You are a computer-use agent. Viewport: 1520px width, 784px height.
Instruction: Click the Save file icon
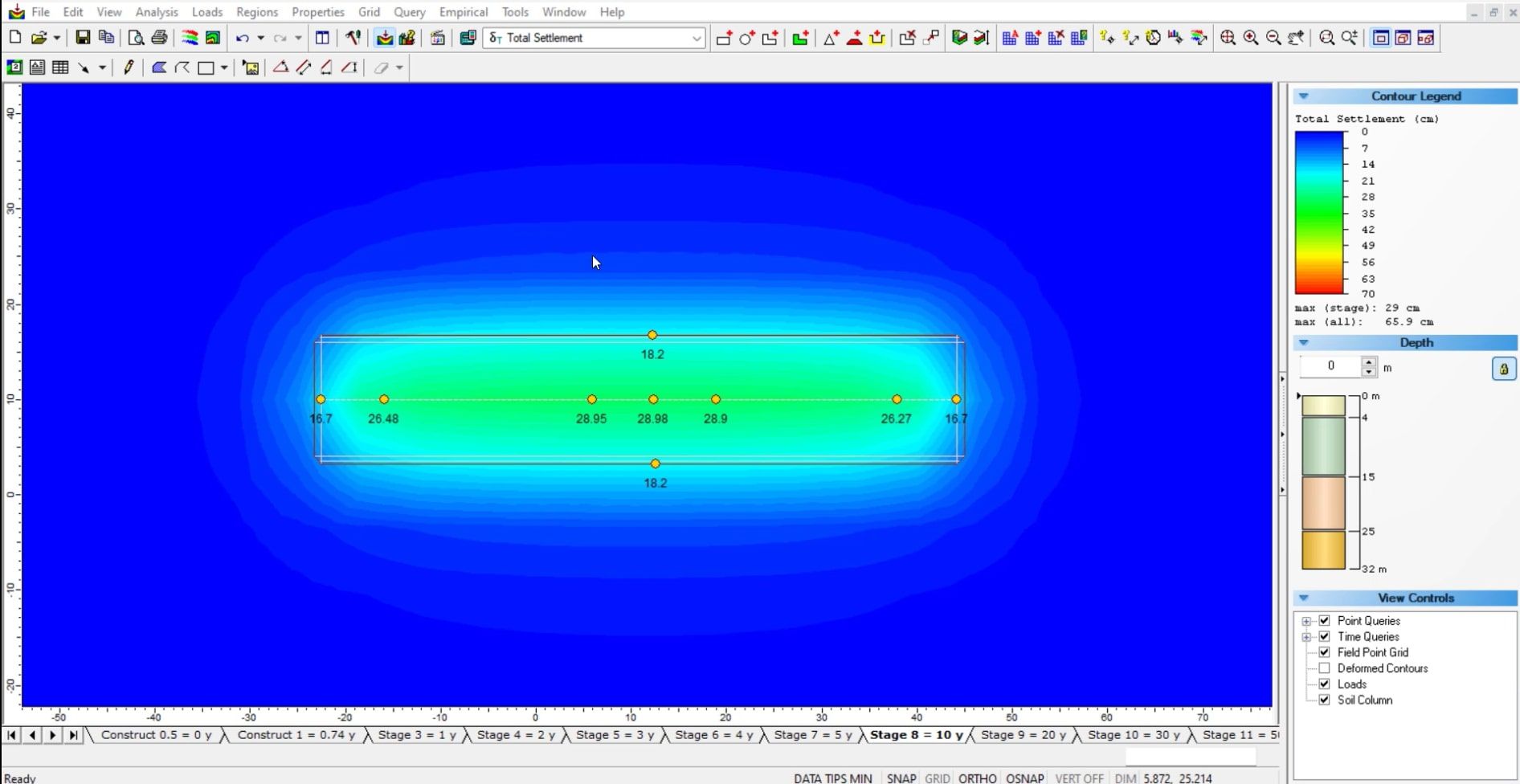coord(83,38)
